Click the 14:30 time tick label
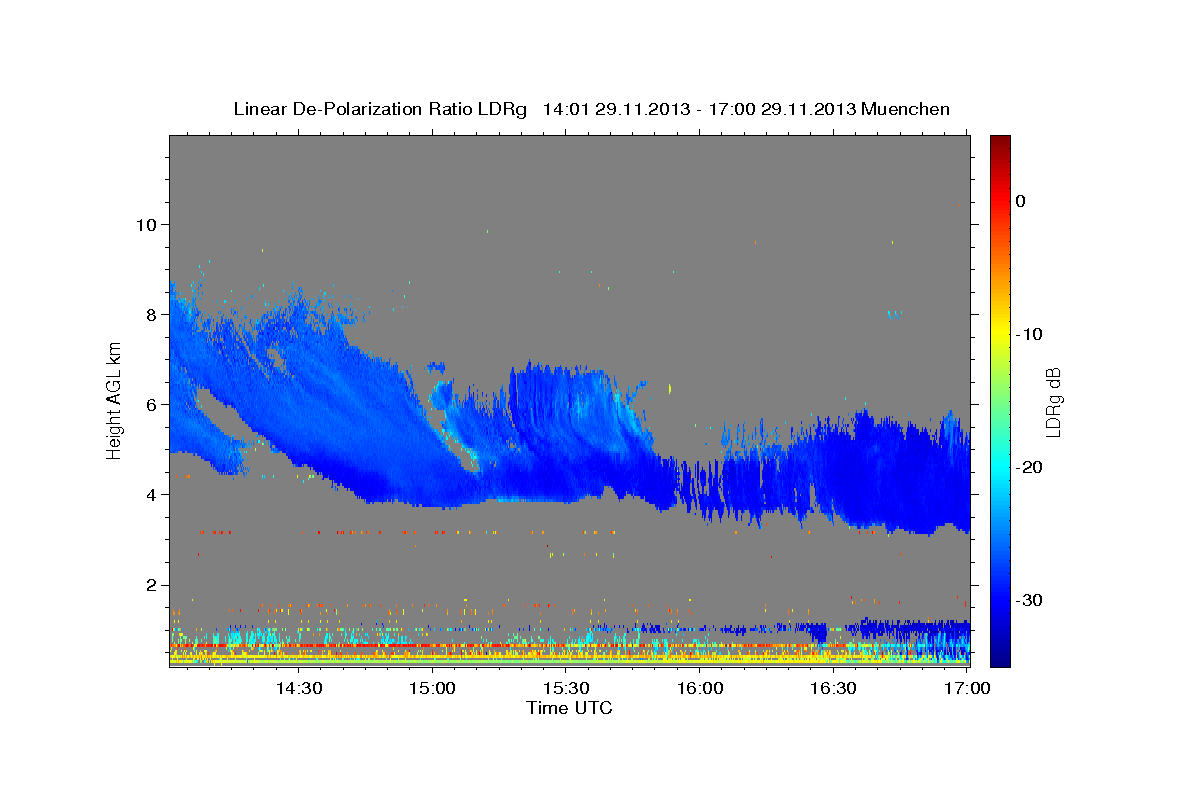Image resolution: width=1200 pixels, height=800 pixels. (x=298, y=689)
